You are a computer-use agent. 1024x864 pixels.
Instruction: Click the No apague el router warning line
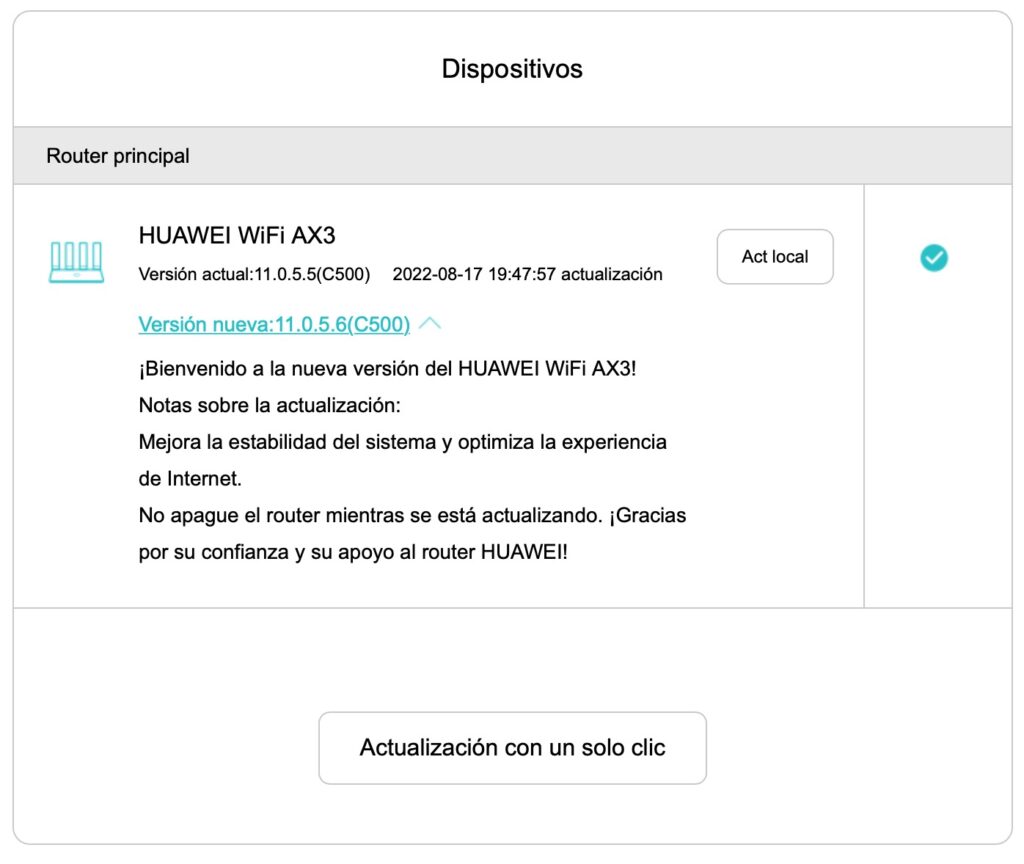(412, 516)
